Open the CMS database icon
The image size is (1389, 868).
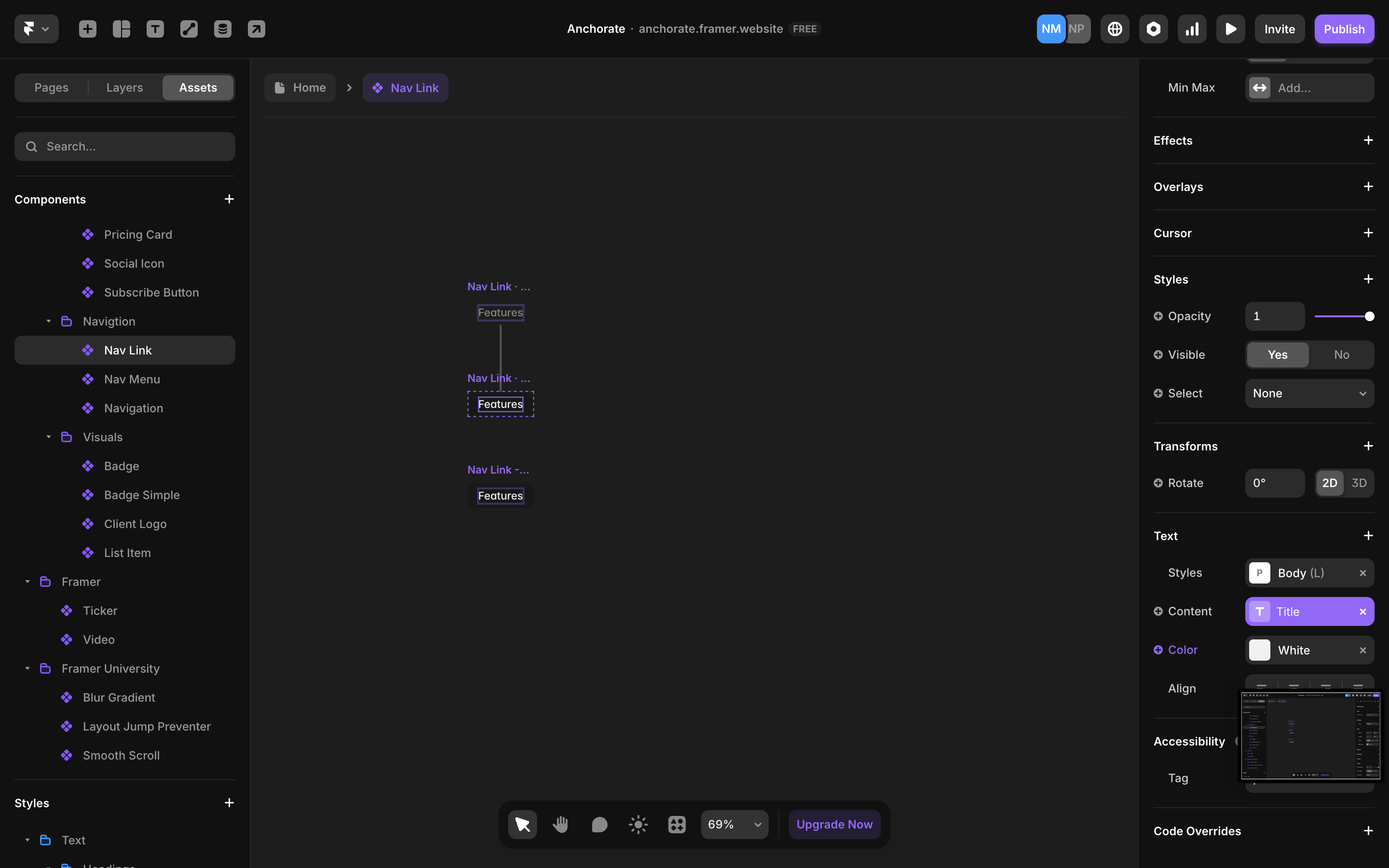coord(223,29)
